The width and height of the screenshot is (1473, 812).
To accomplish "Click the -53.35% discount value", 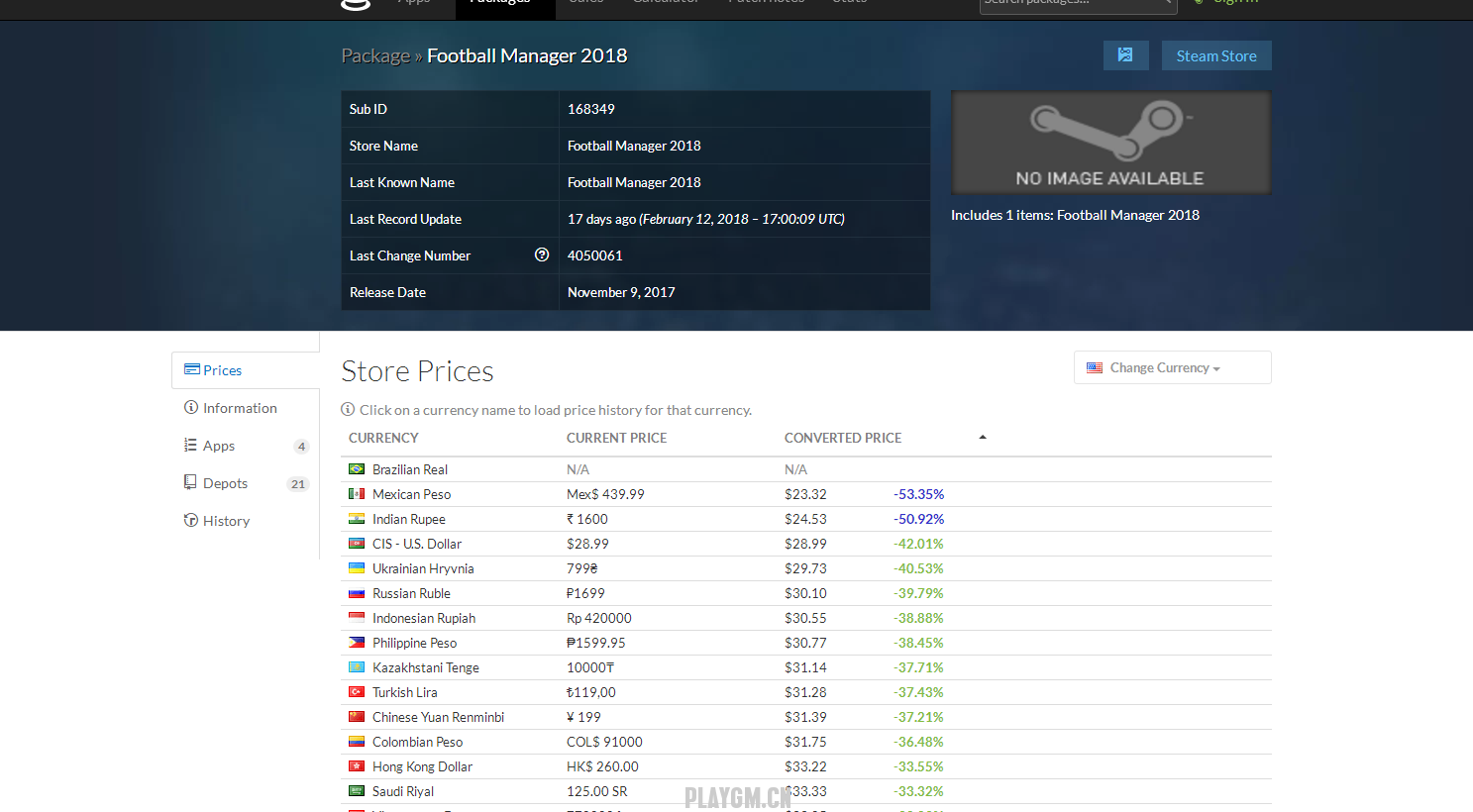I will coord(918,494).
